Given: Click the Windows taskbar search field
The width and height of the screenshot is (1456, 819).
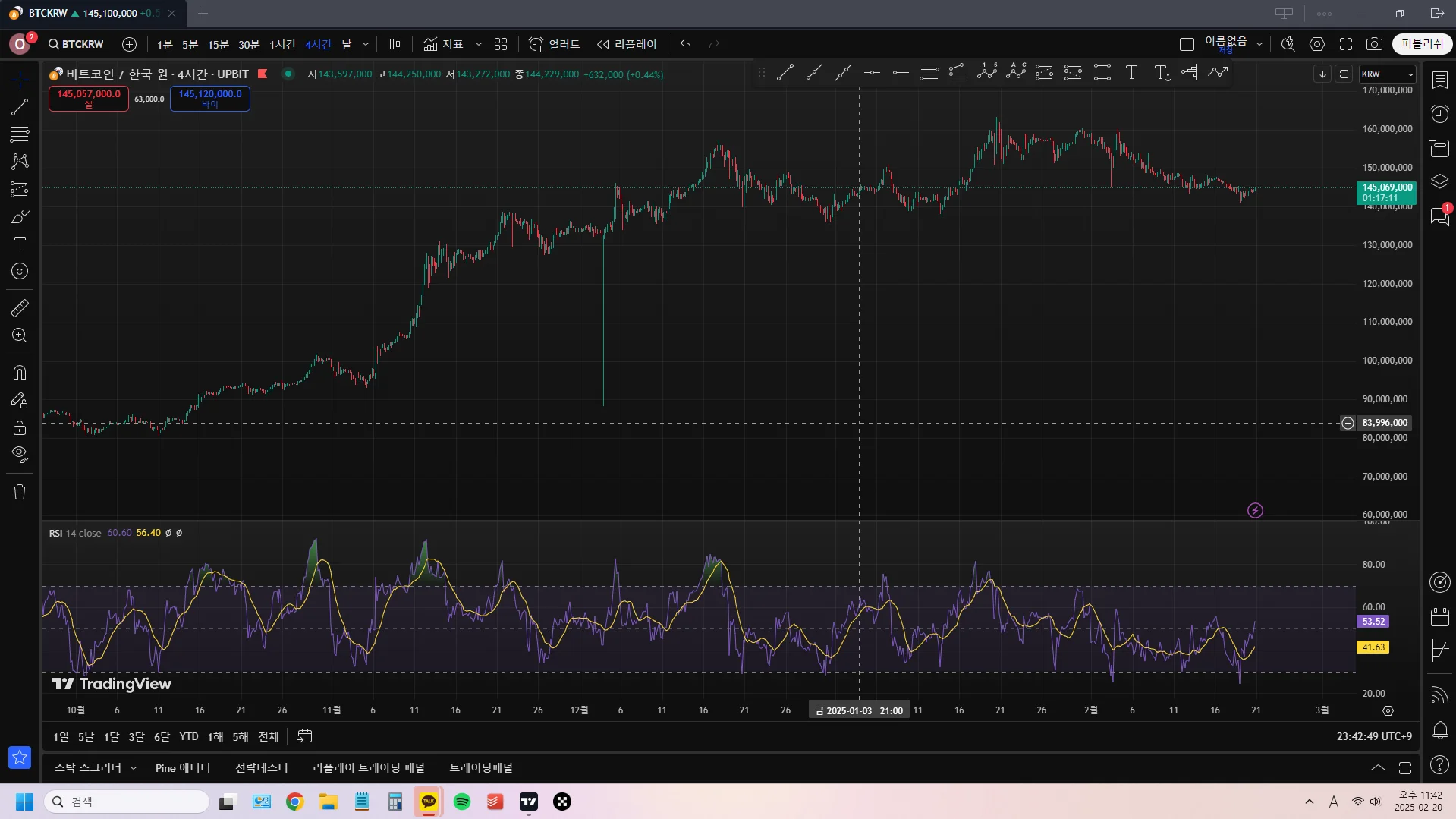Looking at the screenshot, I should [x=127, y=802].
